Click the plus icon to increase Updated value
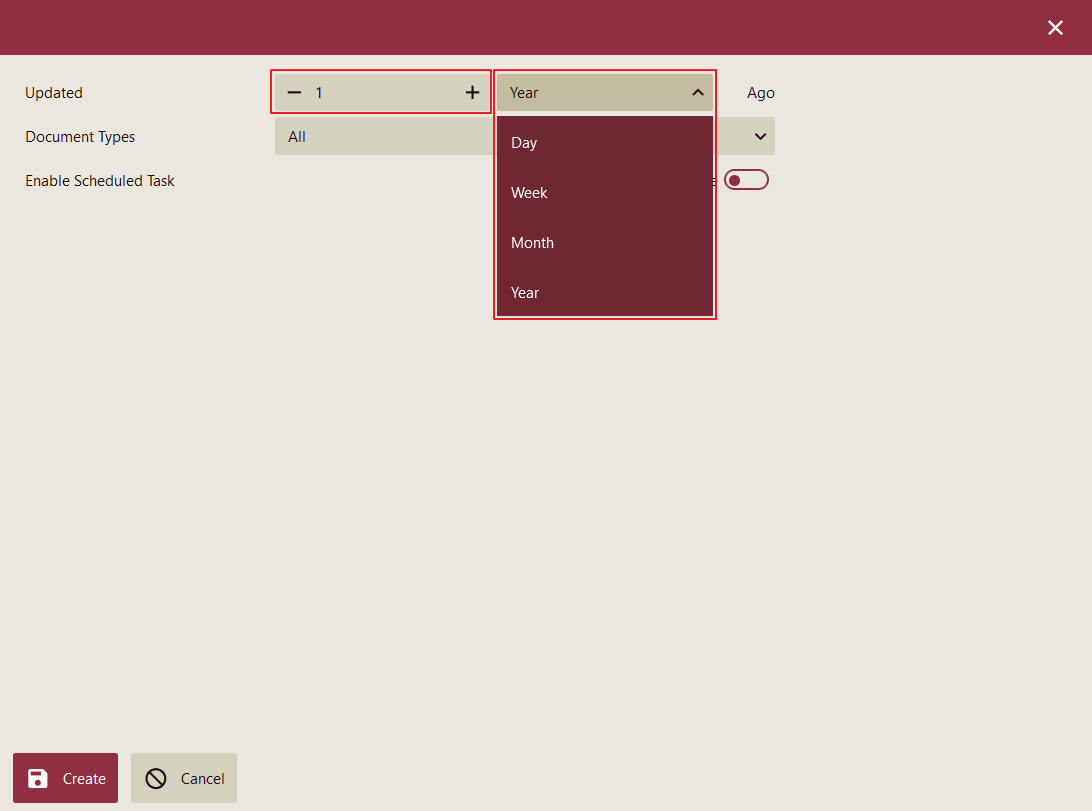The image size is (1092, 811). tap(473, 93)
